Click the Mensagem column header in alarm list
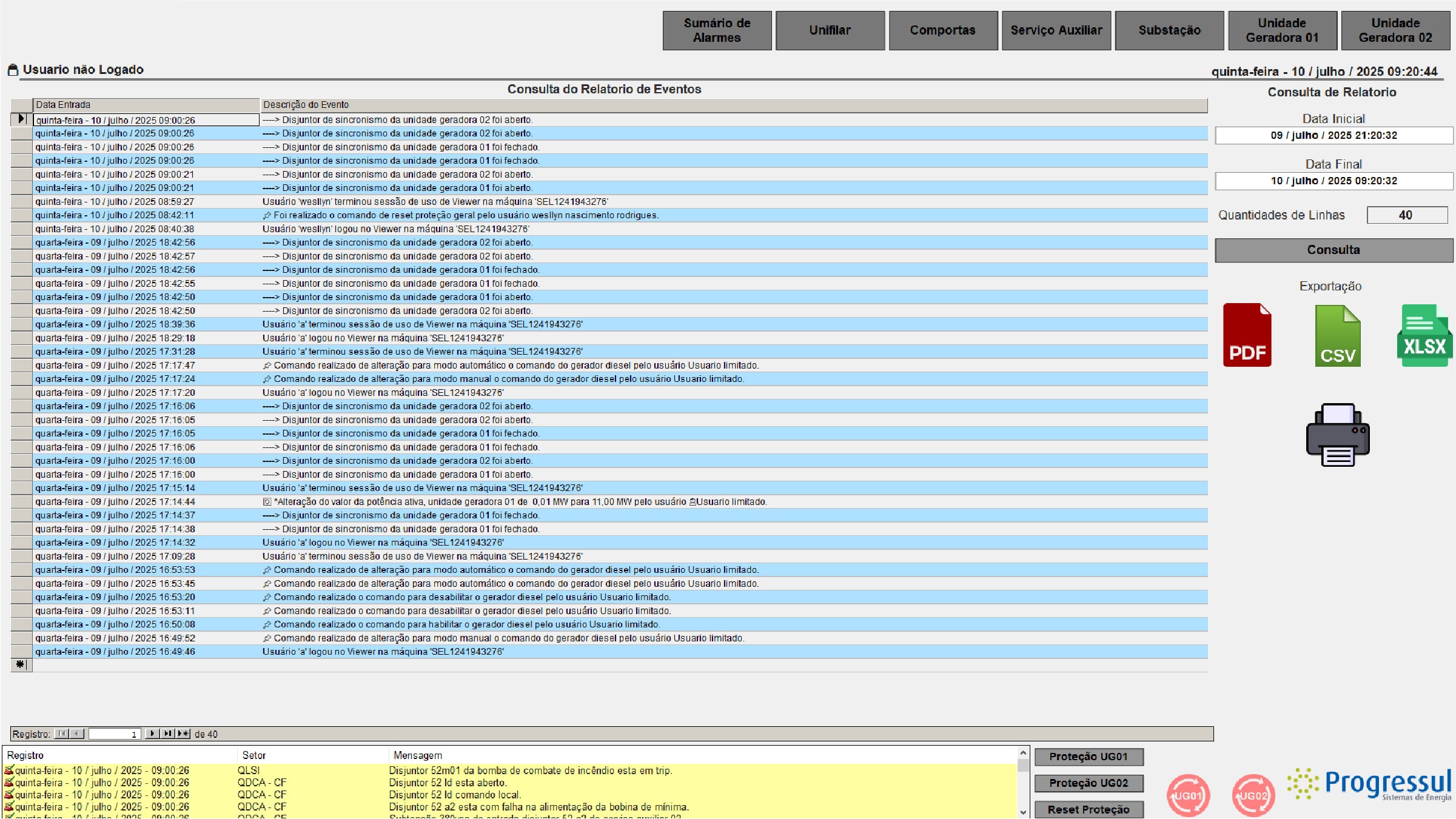This screenshot has height=819, width=1456. (x=702, y=755)
